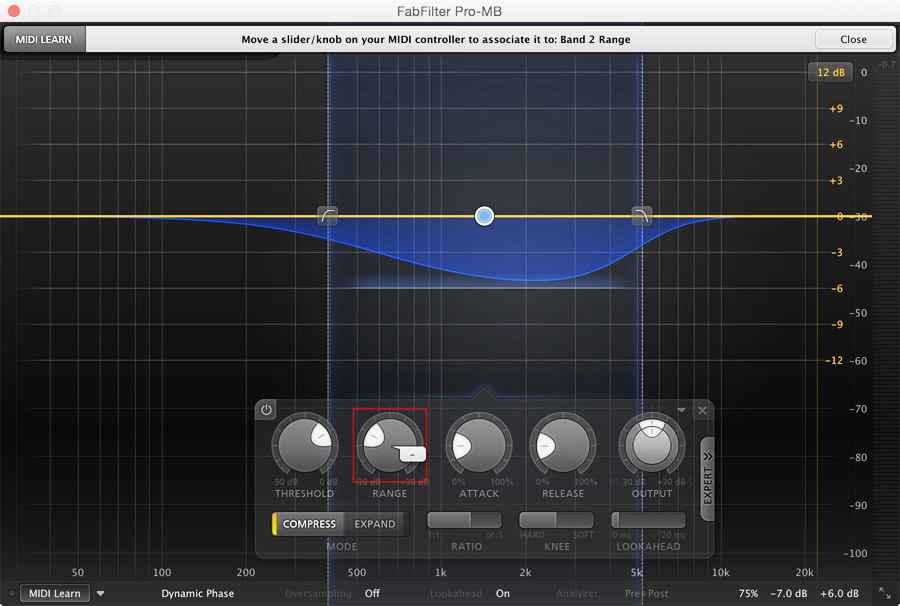Screen dimensions: 900x606
Task: Change the Oversampling Off setting
Action: pos(372,593)
